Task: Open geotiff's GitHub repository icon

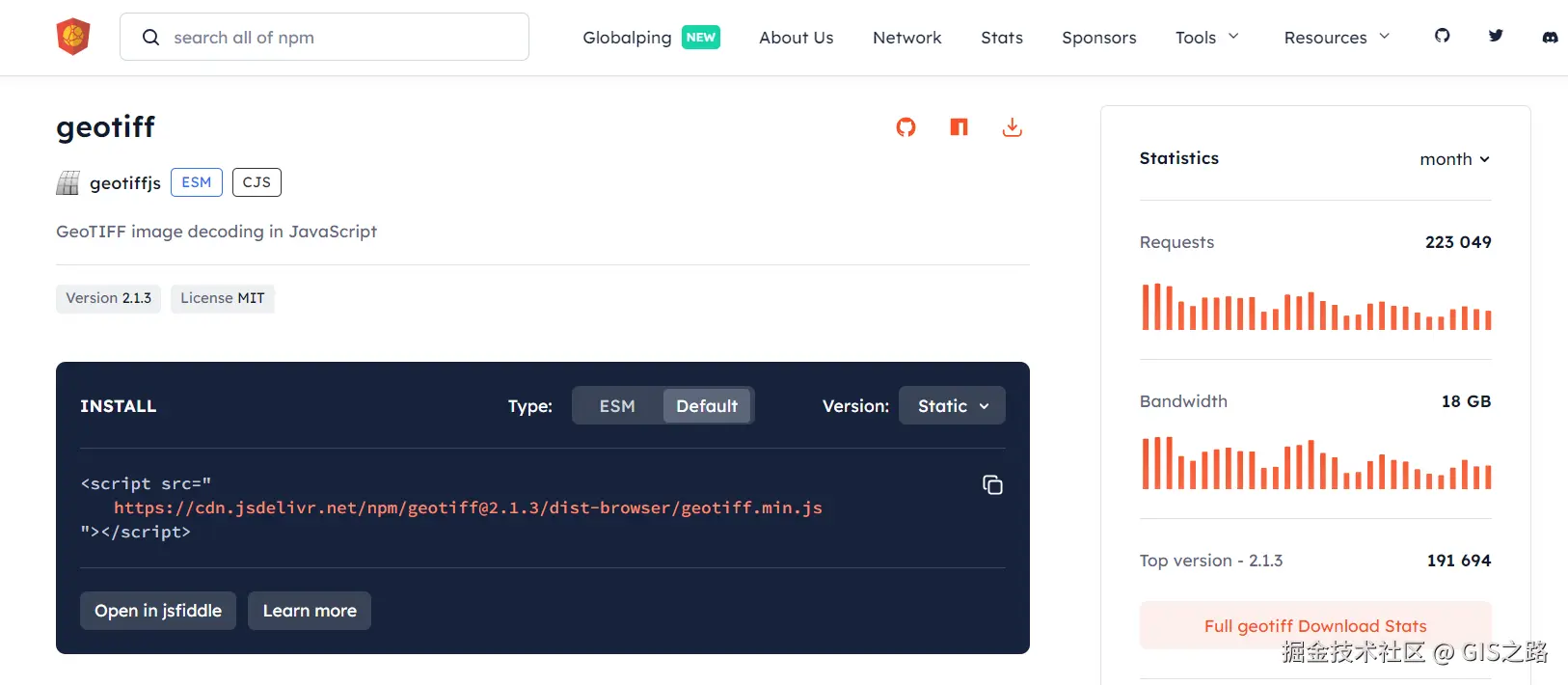Action: (x=906, y=126)
